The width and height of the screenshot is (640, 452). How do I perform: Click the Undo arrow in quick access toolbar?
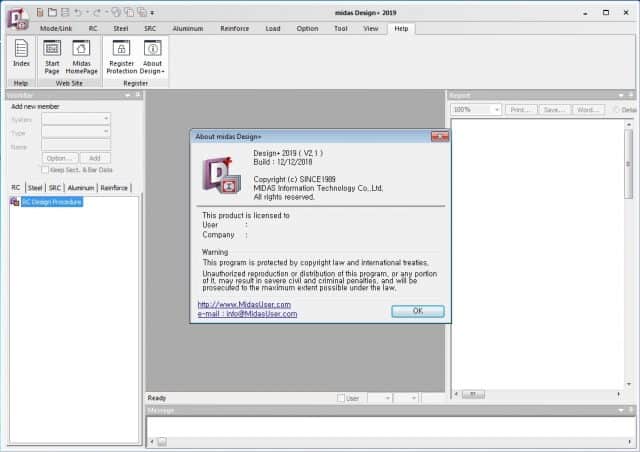tap(78, 12)
